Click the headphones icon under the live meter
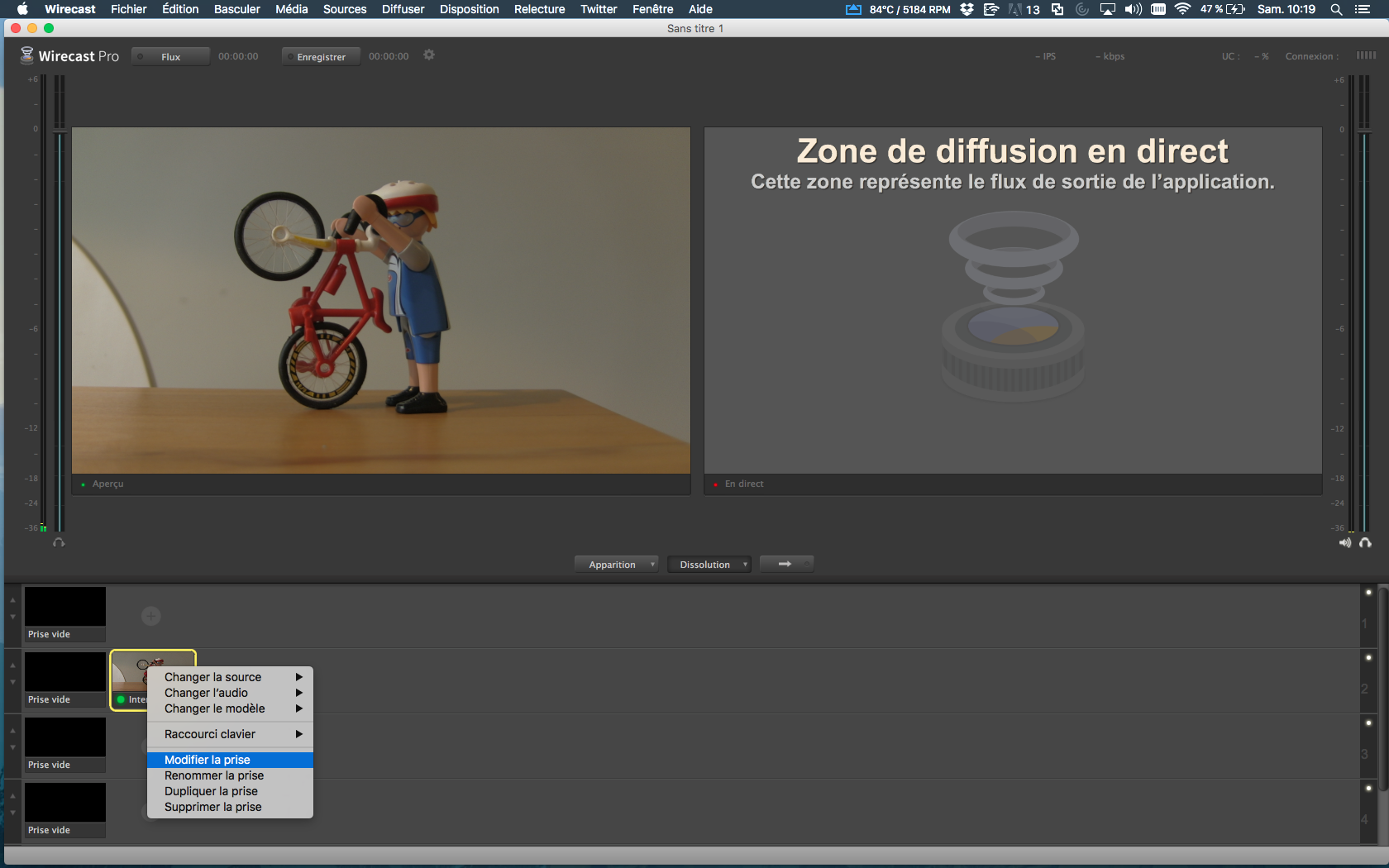The width and height of the screenshot is (1389, 868). pyautogui.click(x=1365, y=542)
